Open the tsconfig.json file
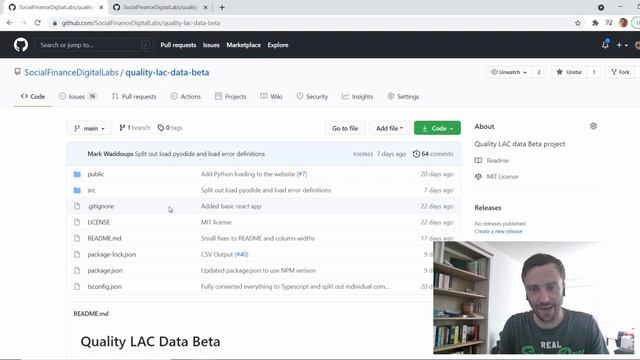Image resolution: width=640 pixels, height=360 pixels. click(104, 287)
